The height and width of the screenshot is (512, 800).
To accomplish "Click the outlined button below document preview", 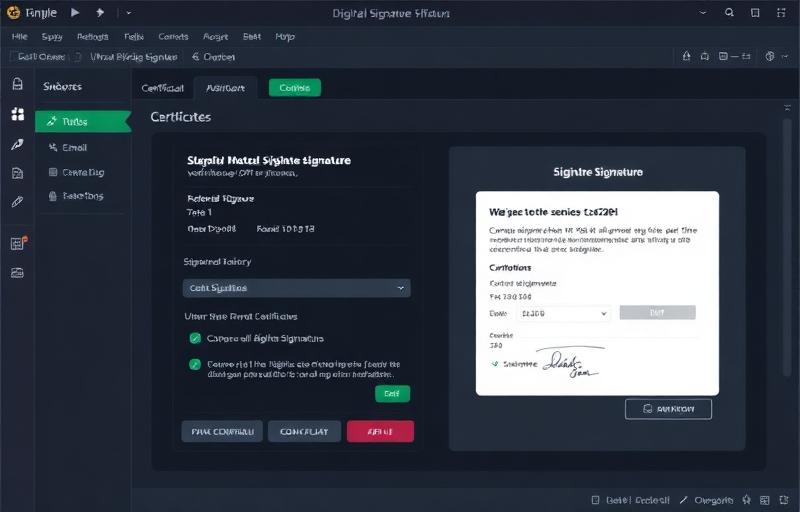I will [668, 409].
